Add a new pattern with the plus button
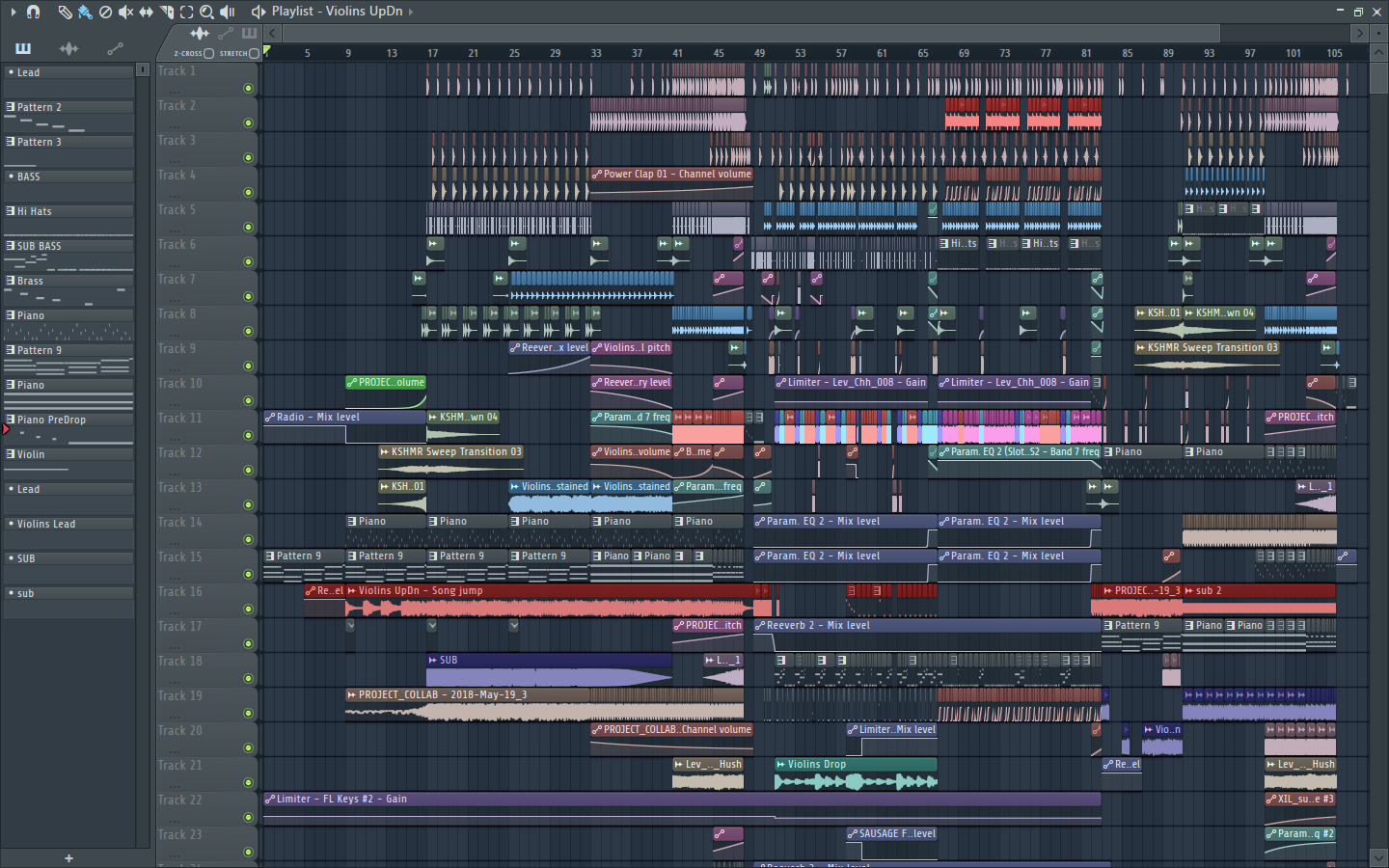The height and width of the screenshot is (868, 1389). coord(68,858)
